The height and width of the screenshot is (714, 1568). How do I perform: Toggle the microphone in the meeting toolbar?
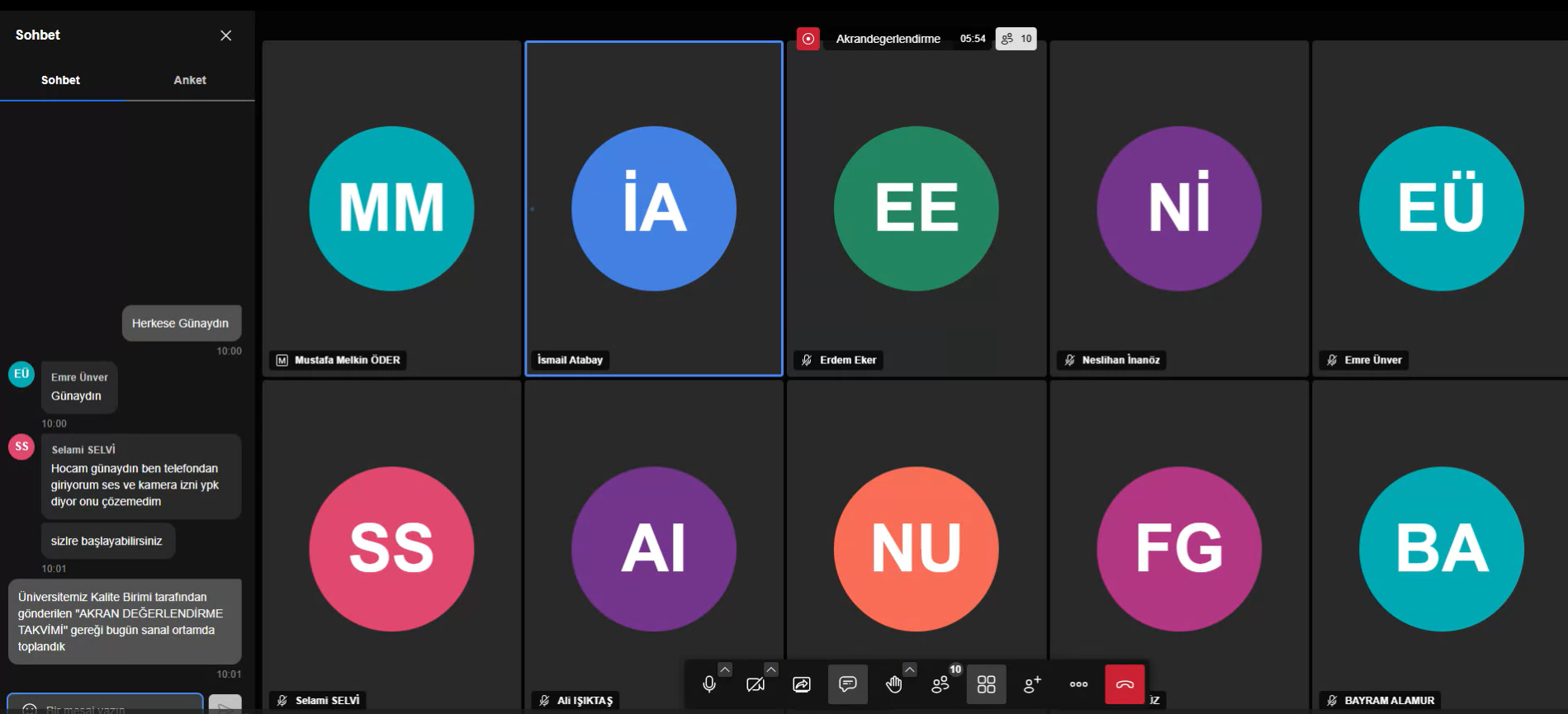point(708,684)
